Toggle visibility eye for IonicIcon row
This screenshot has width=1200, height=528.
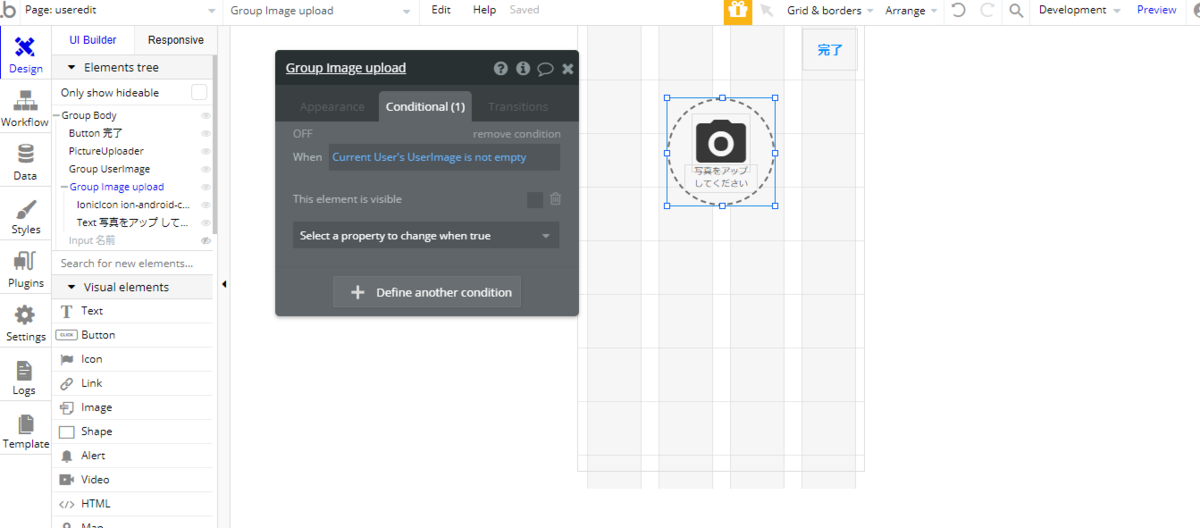pyautogui.click(x=206, y=205)
